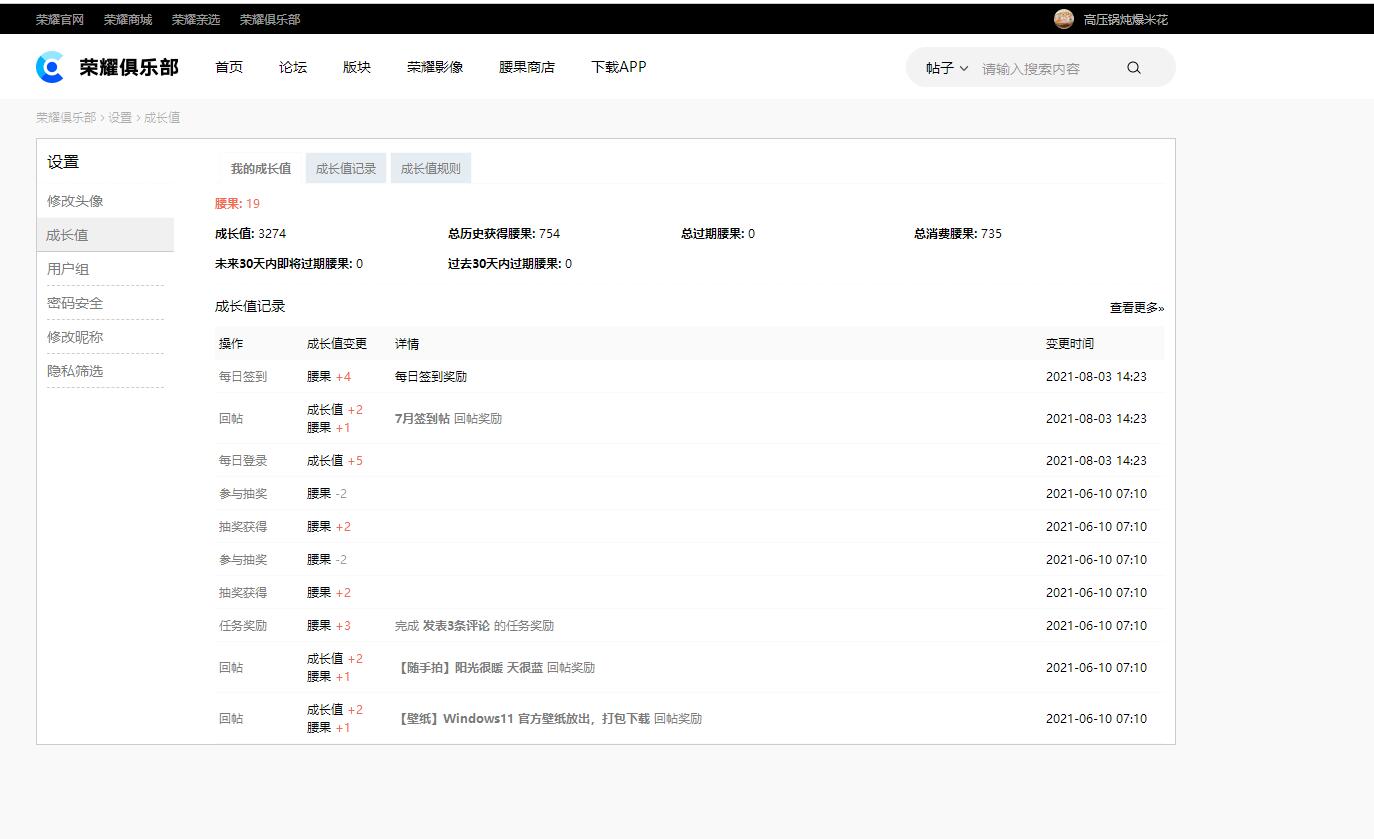Open 荣耀影像 navigation item
1374x839 pixels.
pyautogui.click(x=435, y=67)
